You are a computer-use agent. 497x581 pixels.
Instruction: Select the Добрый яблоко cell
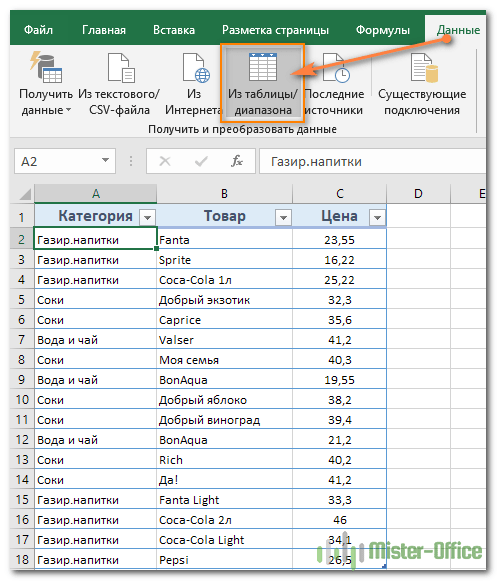tap(224, 400)
